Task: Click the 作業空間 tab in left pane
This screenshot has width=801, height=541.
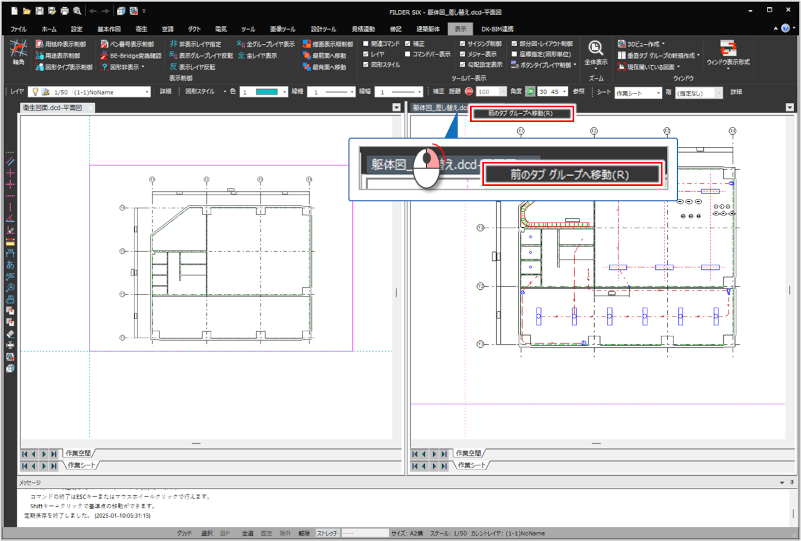Action: 77,453
